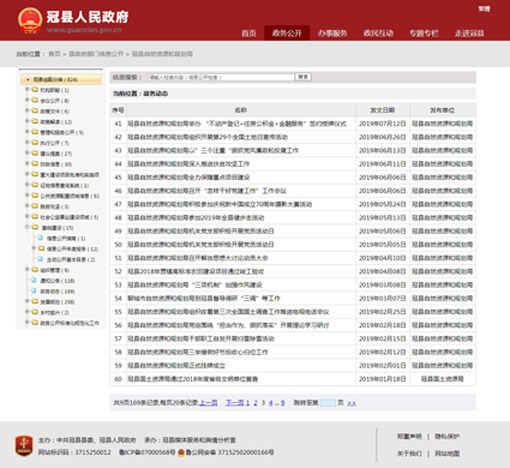Click the 首页 link in top breadcrumb
Screen dimensions: 510x468
pyautogui.click(x=54, y=54)
